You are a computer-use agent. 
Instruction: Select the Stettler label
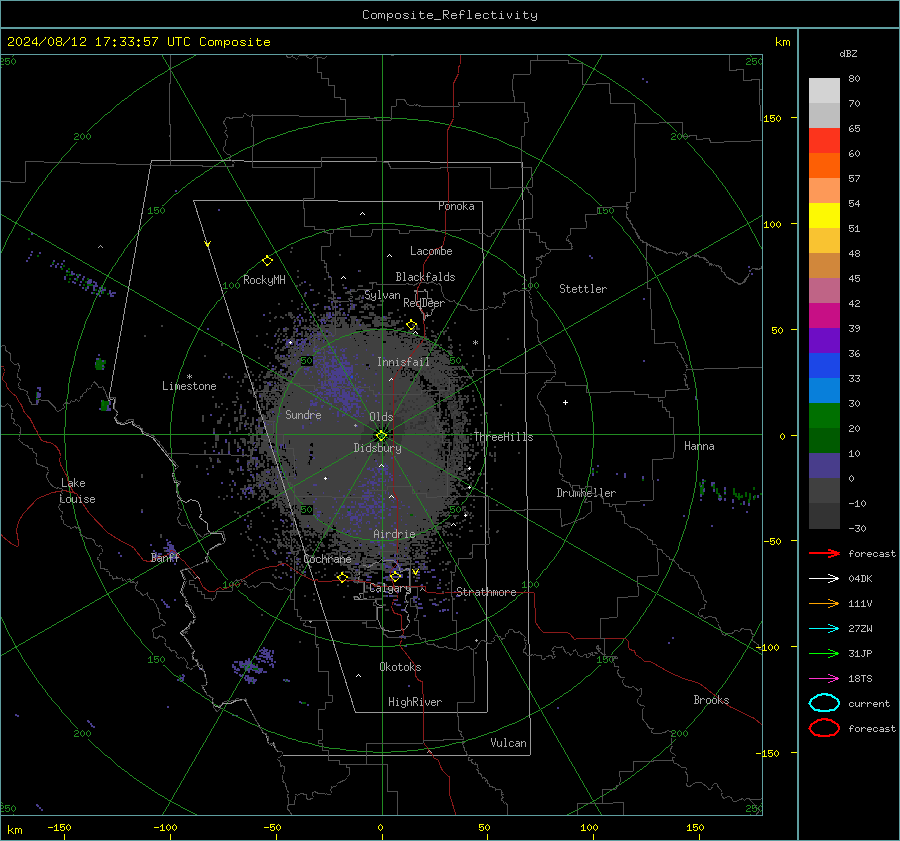(583, 289)
